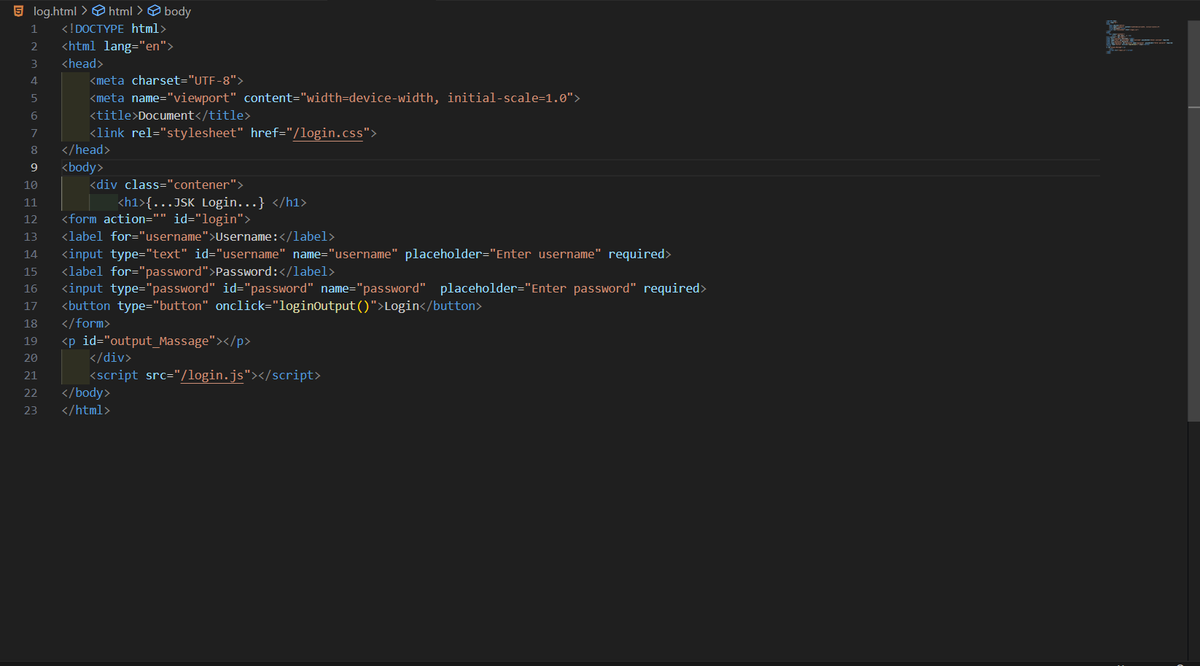
Task: Click the "Enter password" placeholder value
Action: (580, 288)
